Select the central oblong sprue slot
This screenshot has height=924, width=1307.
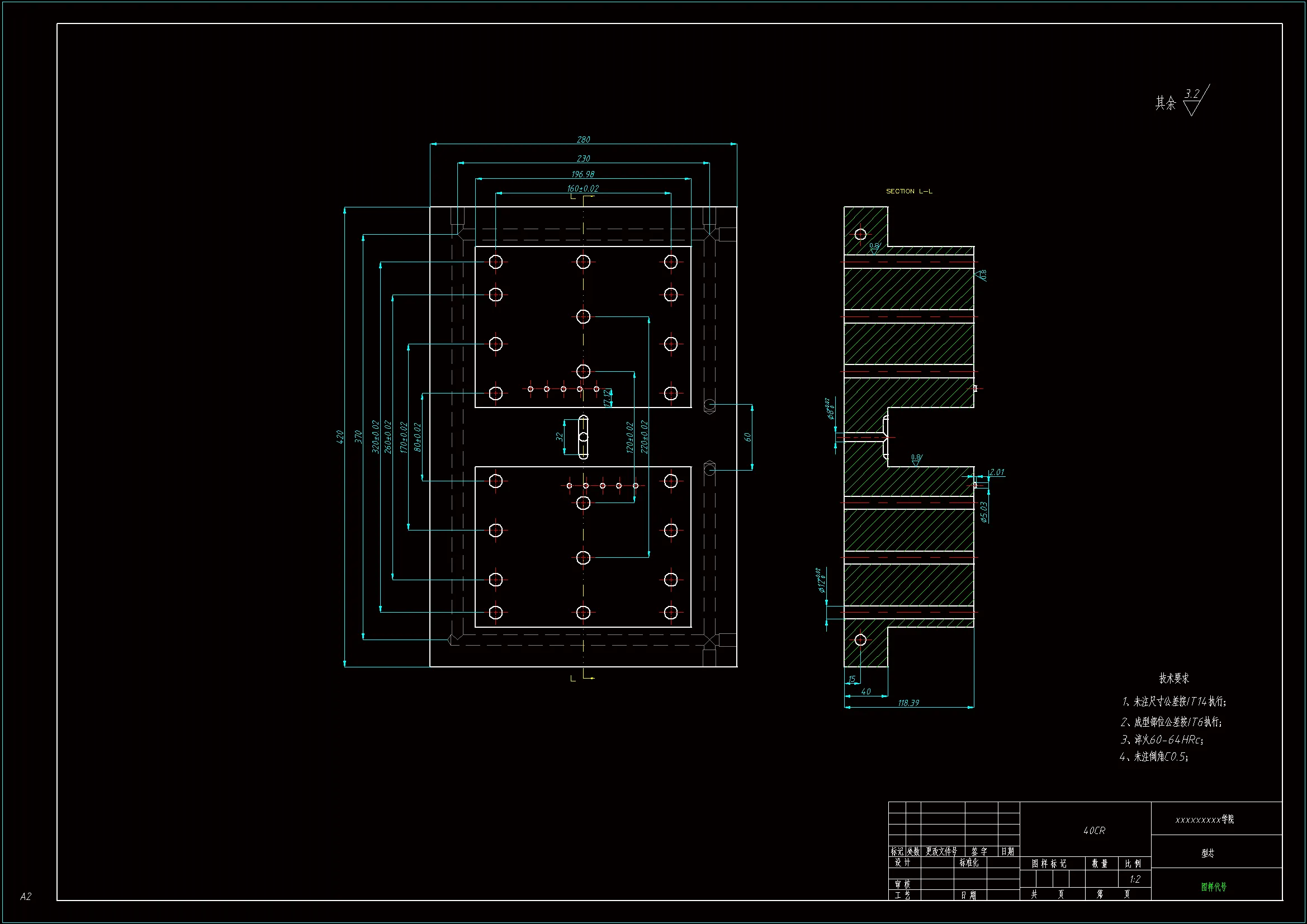pyautogui.click(x=583, y=437)
